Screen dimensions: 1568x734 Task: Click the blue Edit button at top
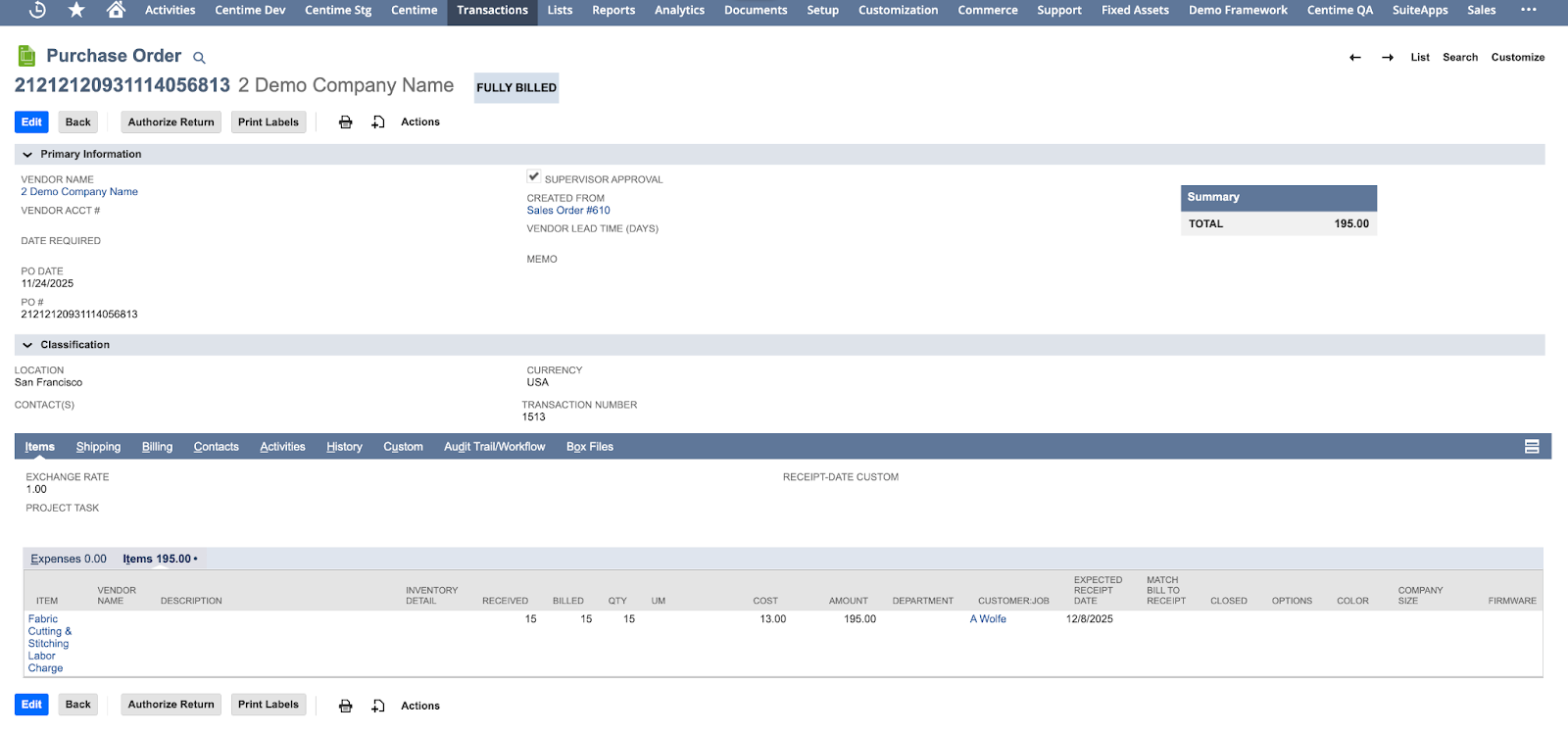pos(31,122)
